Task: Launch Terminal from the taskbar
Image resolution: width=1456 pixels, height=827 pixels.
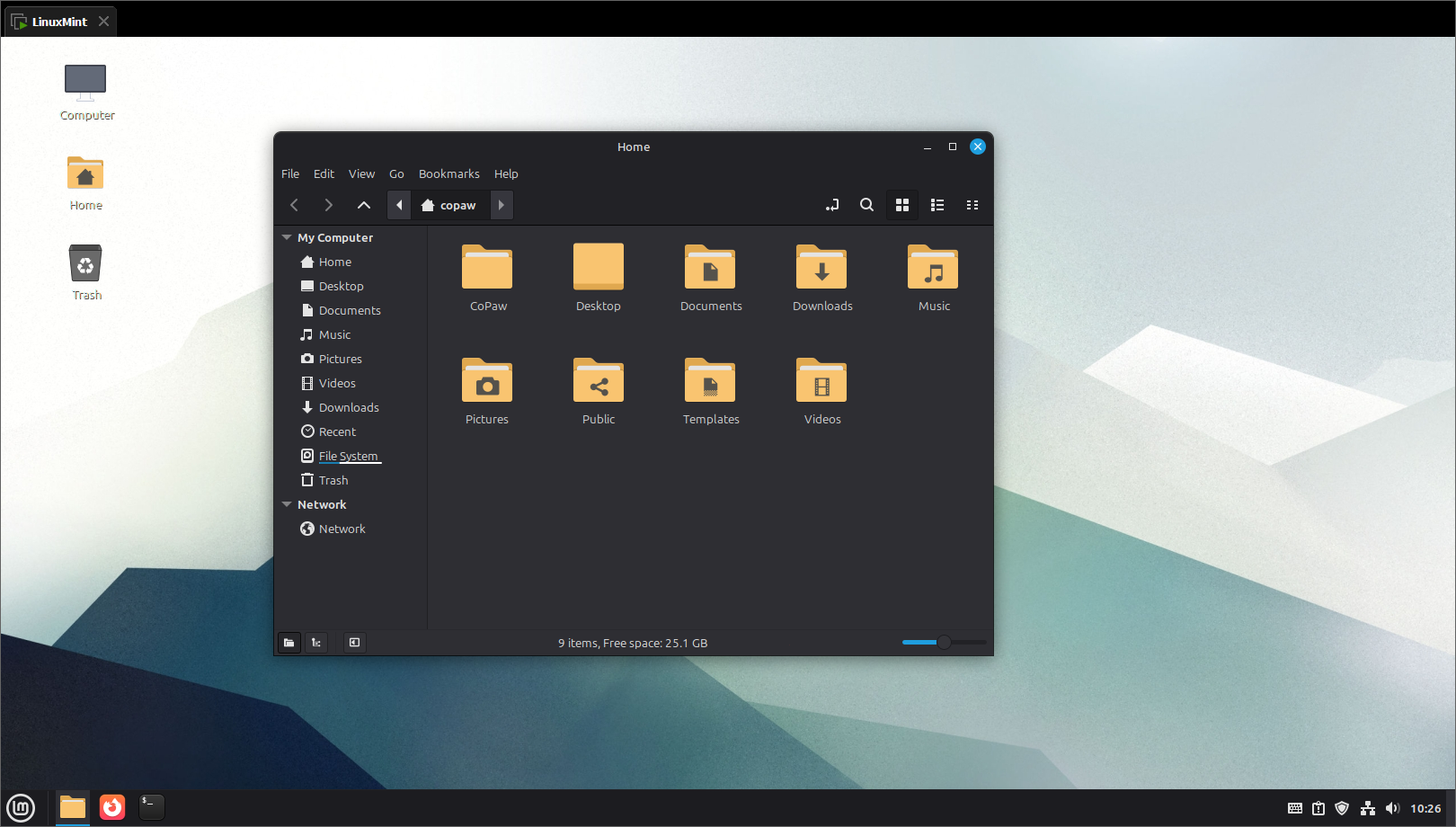Action: (x=152, y=807)
